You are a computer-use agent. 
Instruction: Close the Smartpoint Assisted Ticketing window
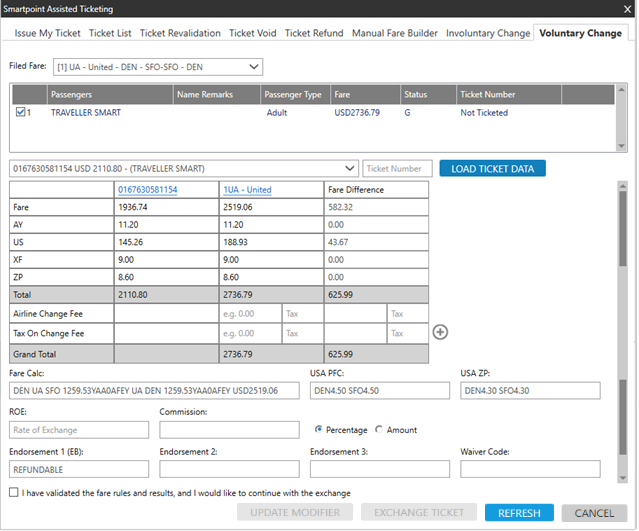tap(617, 9)
